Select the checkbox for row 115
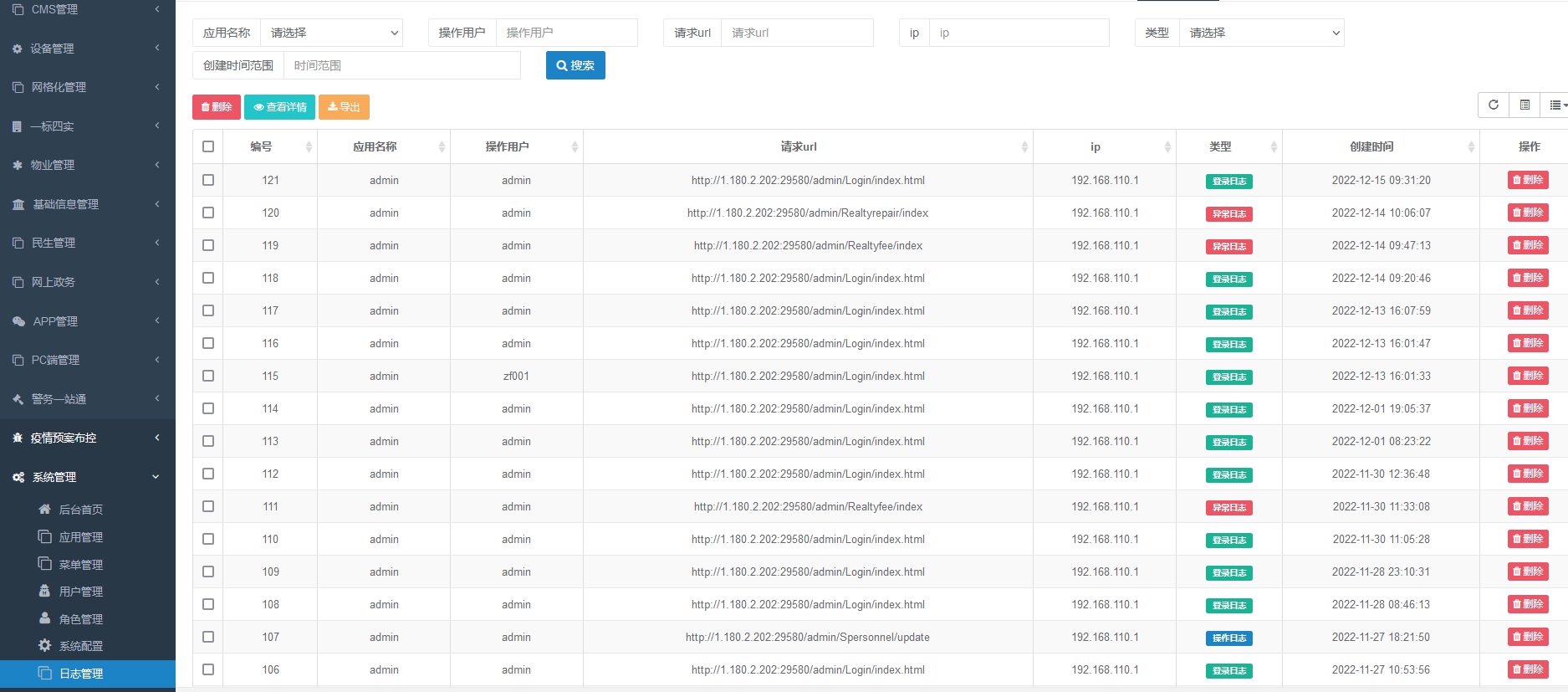Viewport: 1568px width, 692px height. (208, 376)
